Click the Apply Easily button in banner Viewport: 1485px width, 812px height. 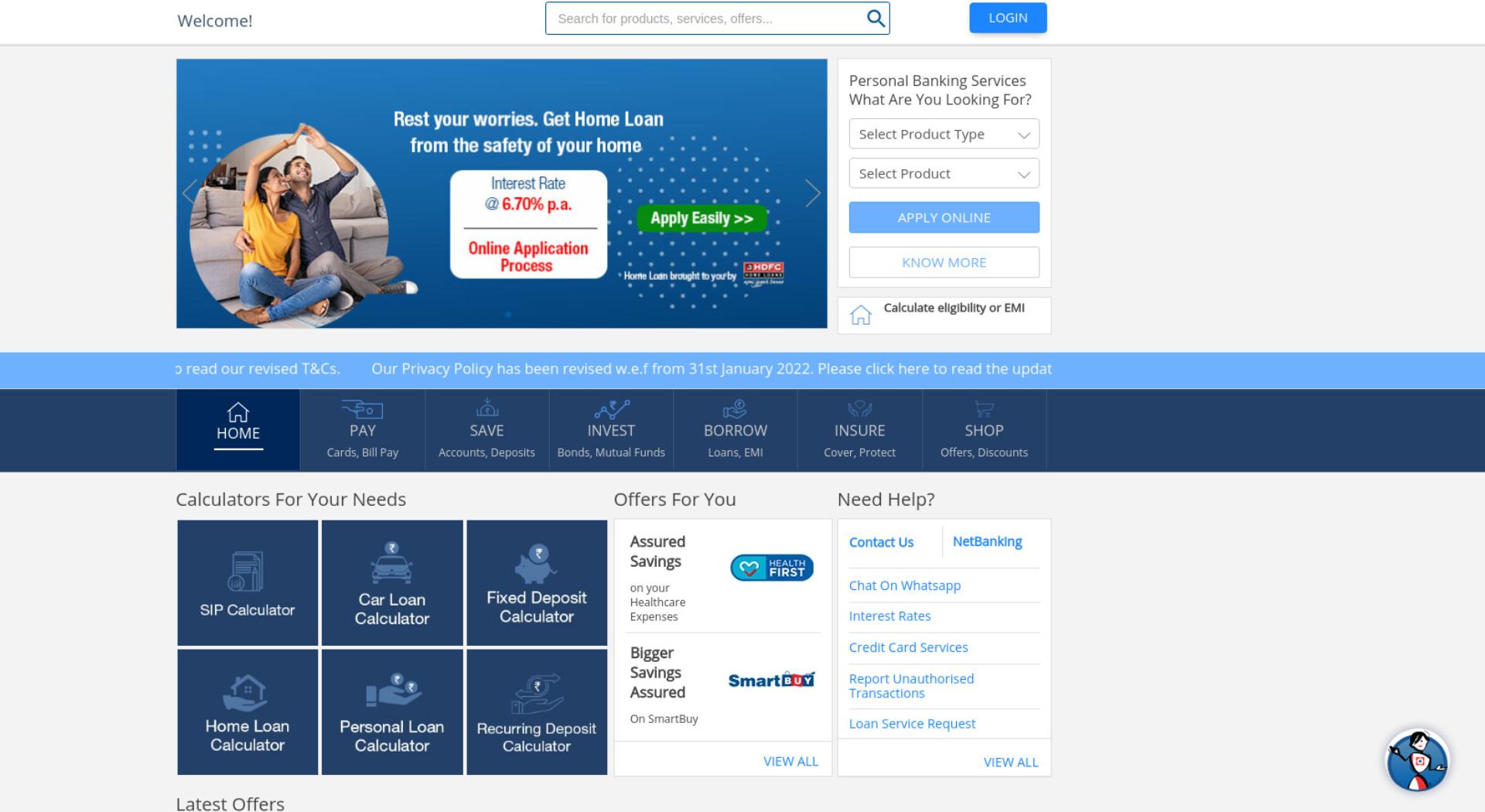(x=702, y=218)
